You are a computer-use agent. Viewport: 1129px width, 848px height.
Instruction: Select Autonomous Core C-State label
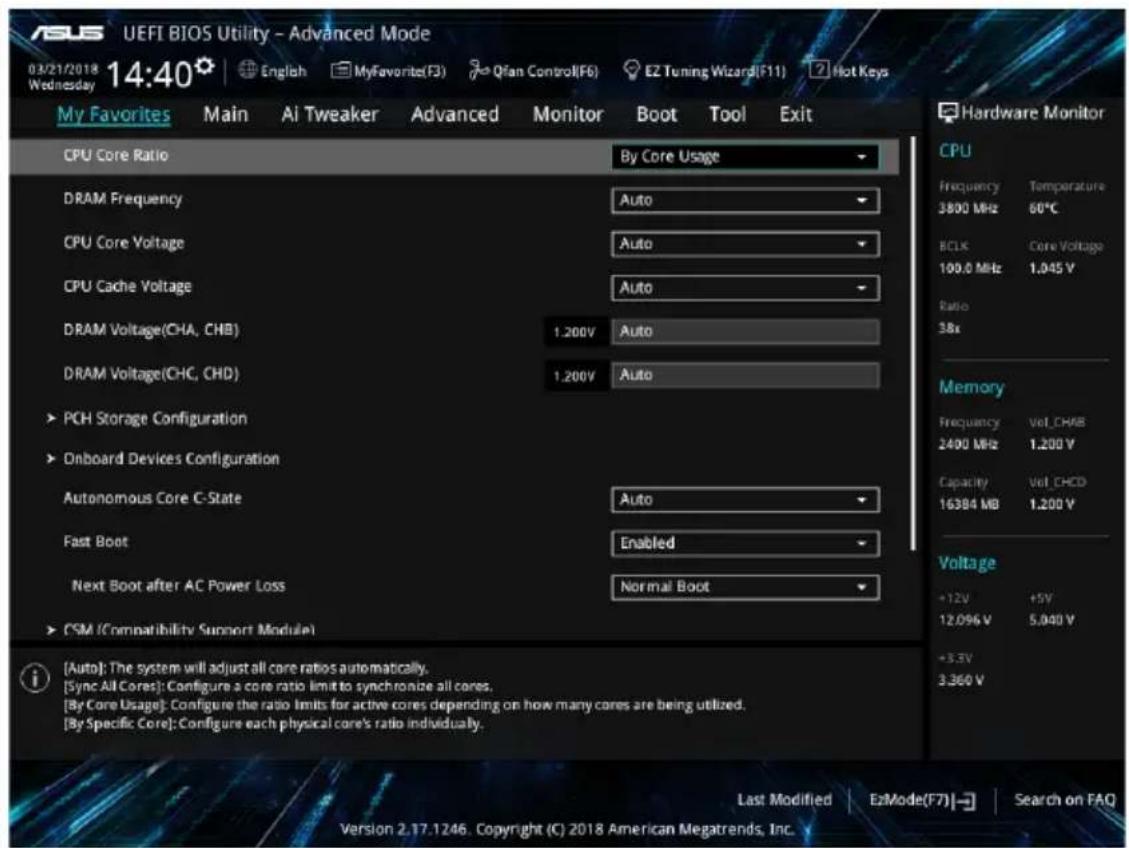(153, 498)
